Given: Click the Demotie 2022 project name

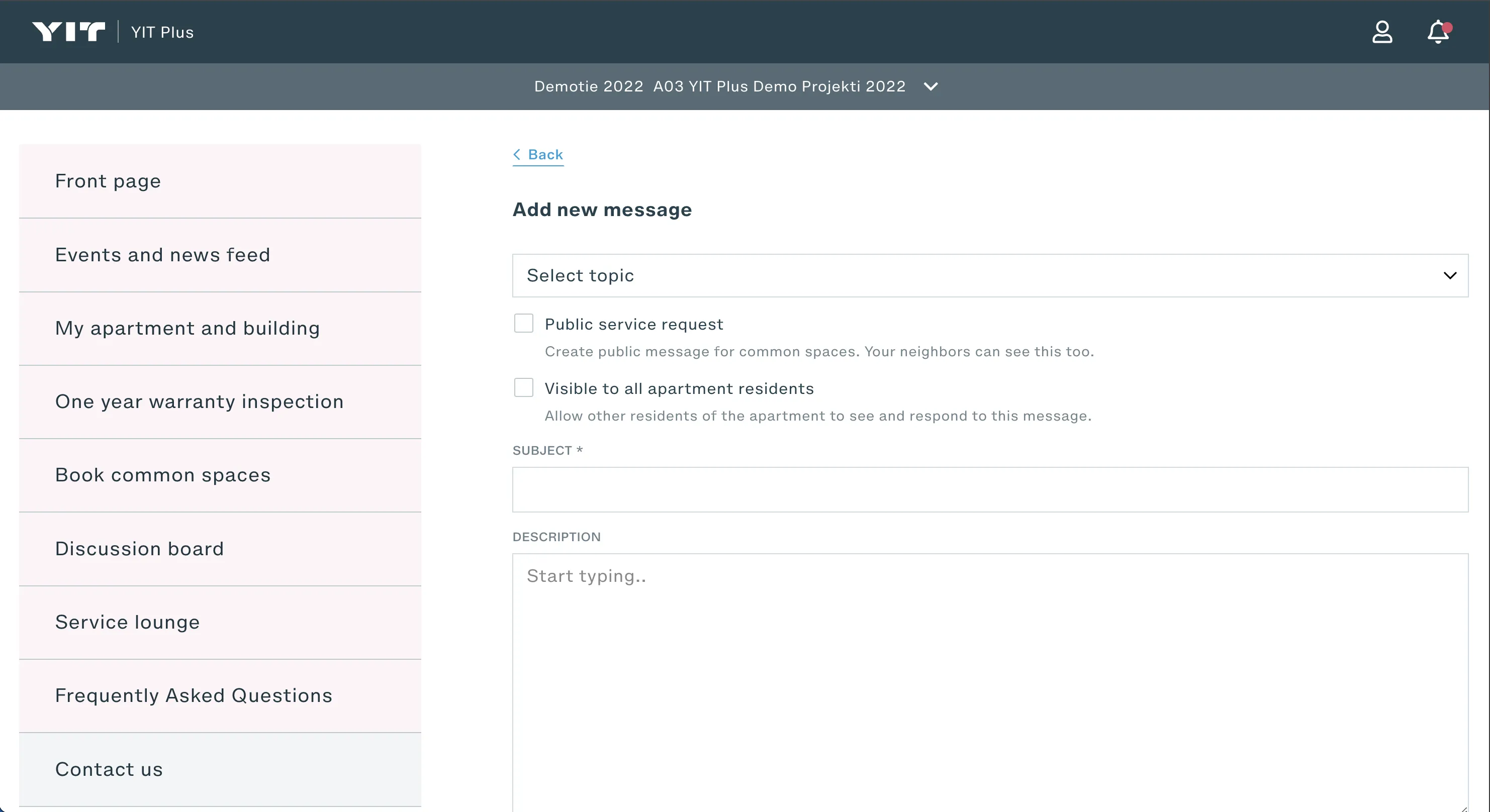Looking at the screenshot, I should [588, 87].
